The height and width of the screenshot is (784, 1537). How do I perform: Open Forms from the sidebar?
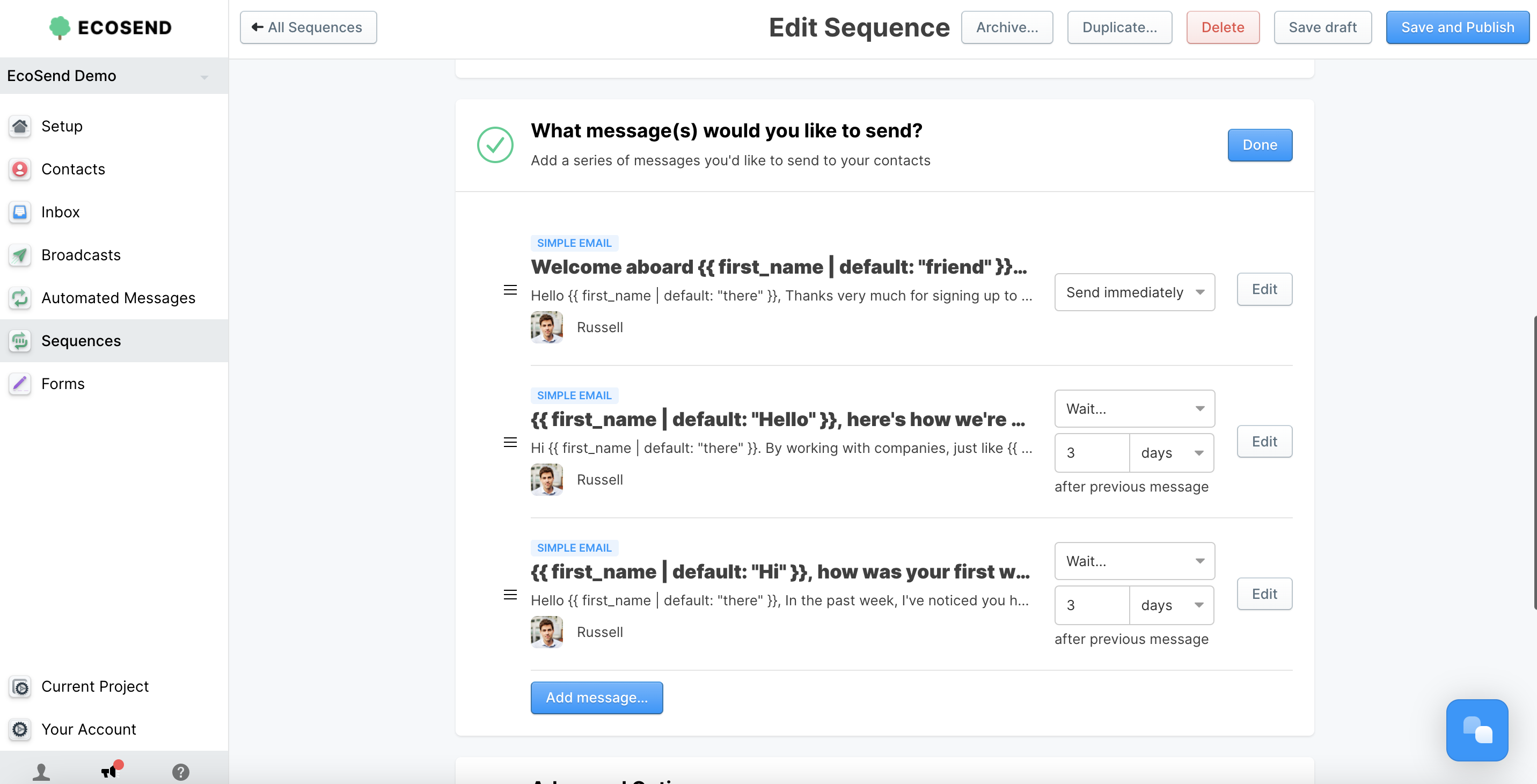(114, 384)
